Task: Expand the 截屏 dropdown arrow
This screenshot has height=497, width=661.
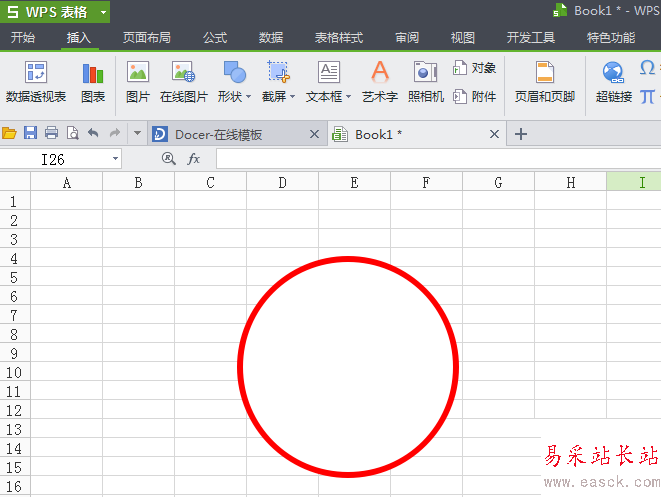Action: tap(292, 97)
